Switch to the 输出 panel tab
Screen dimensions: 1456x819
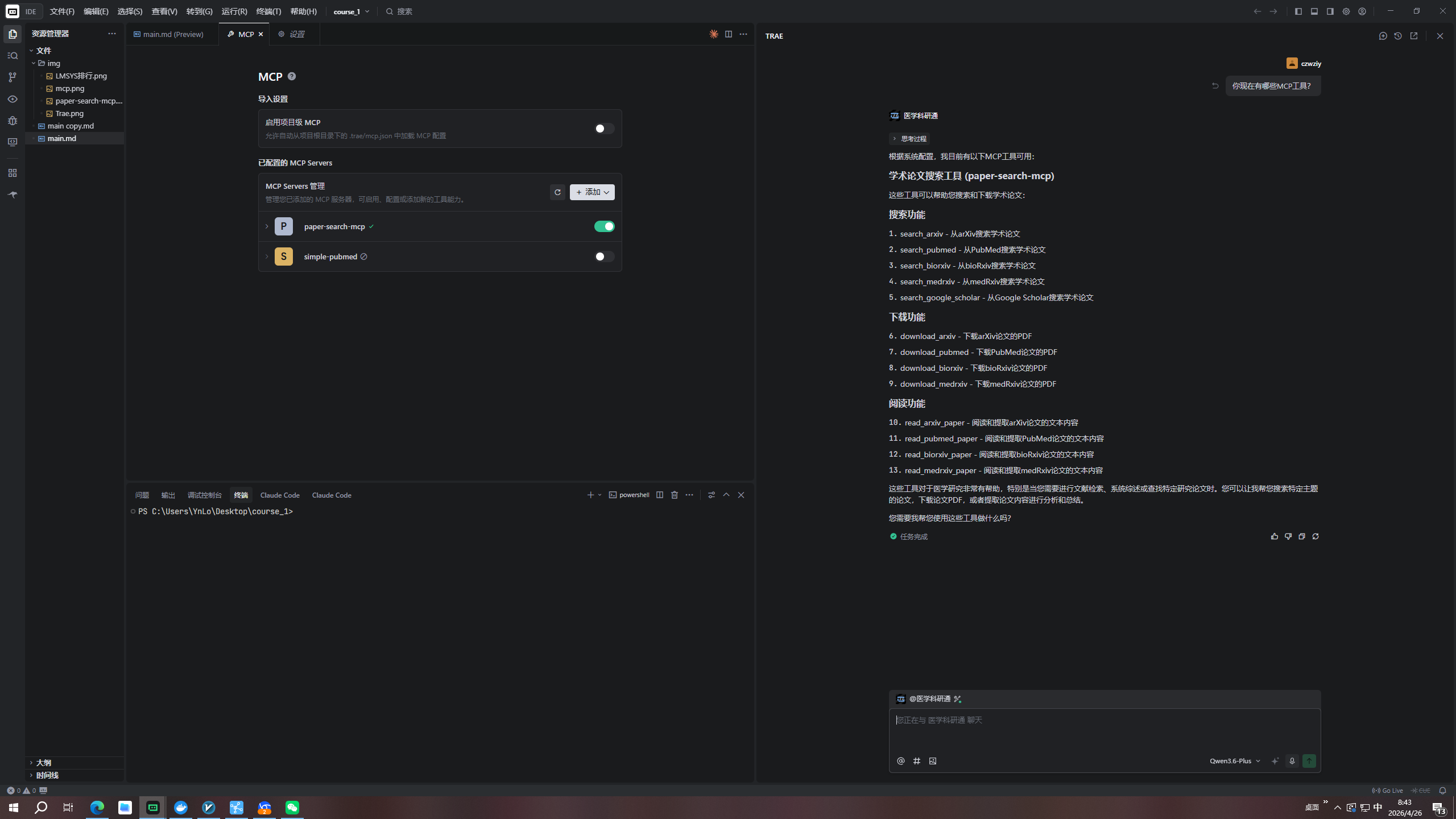tap(168, 495)
